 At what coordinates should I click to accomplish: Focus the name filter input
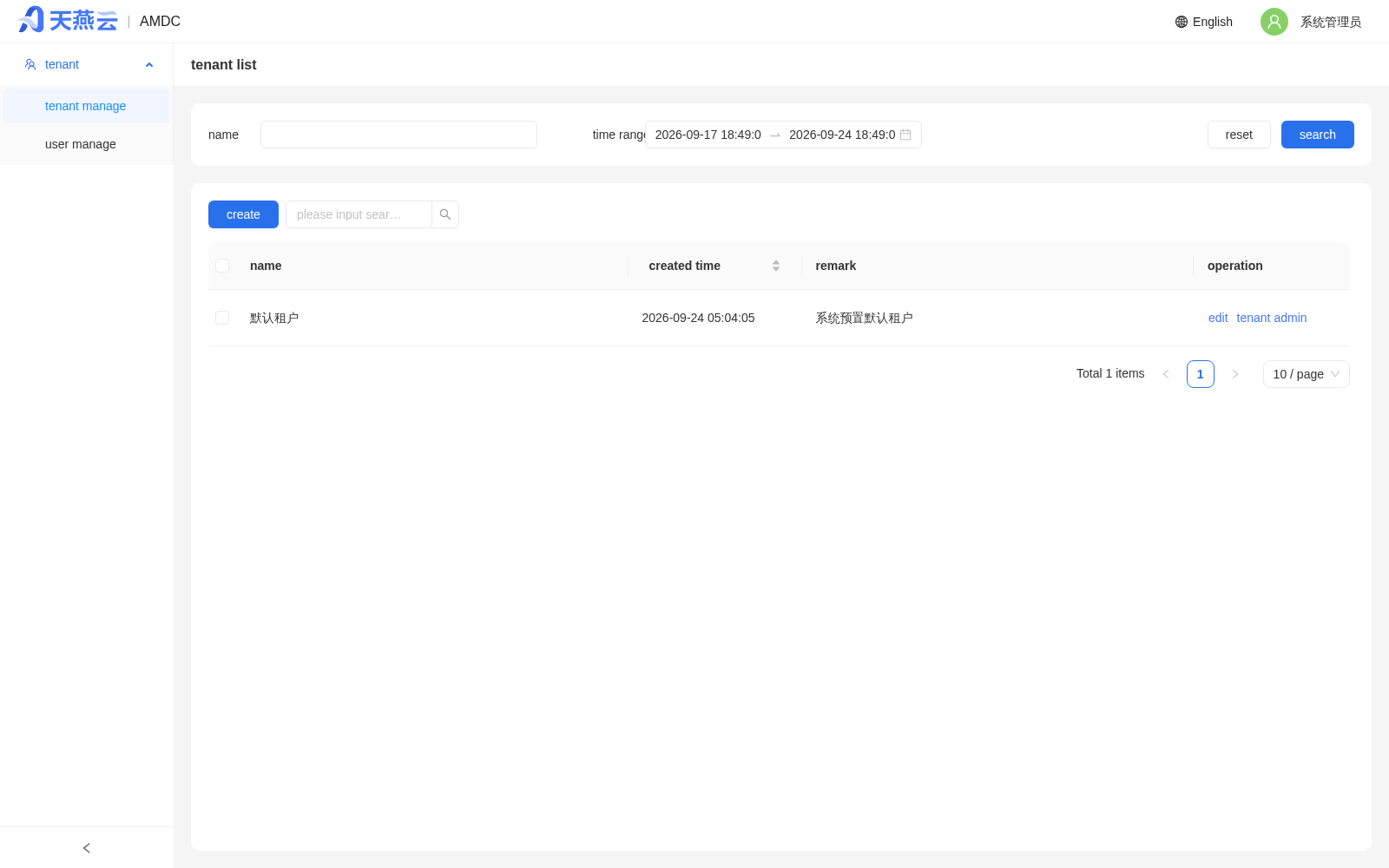pyautogui.click(x=398, y=135)
